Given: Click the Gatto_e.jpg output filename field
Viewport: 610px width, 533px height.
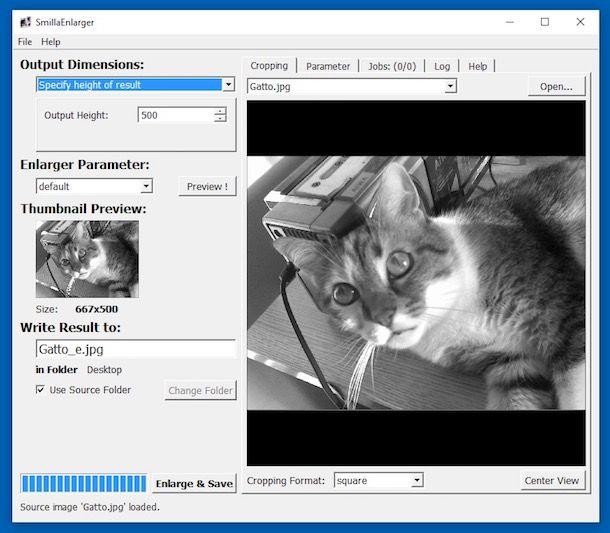Looking at the screenshot, I should coord(136,349).
